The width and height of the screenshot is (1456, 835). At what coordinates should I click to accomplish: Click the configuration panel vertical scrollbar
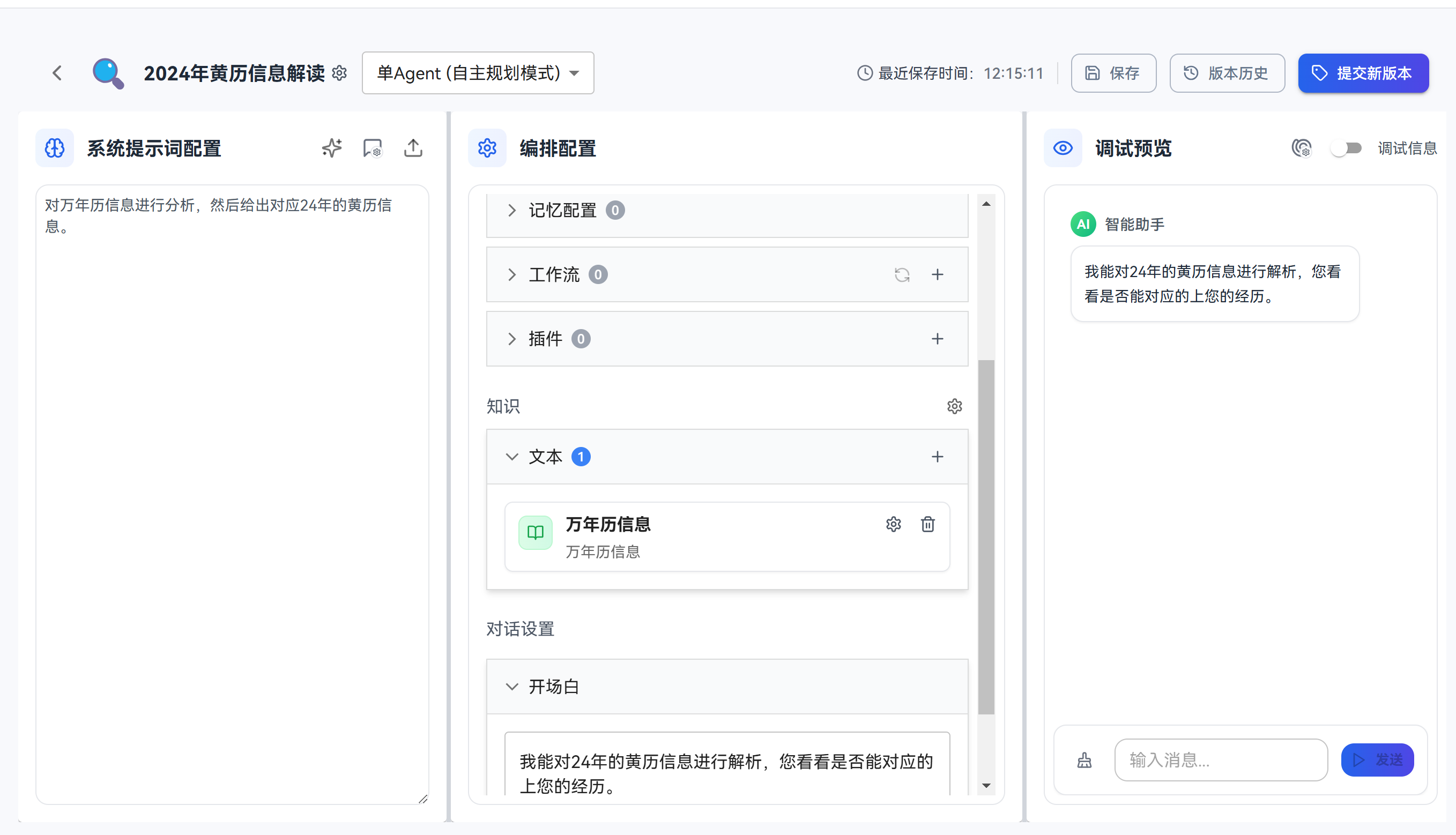click(986, 536)
